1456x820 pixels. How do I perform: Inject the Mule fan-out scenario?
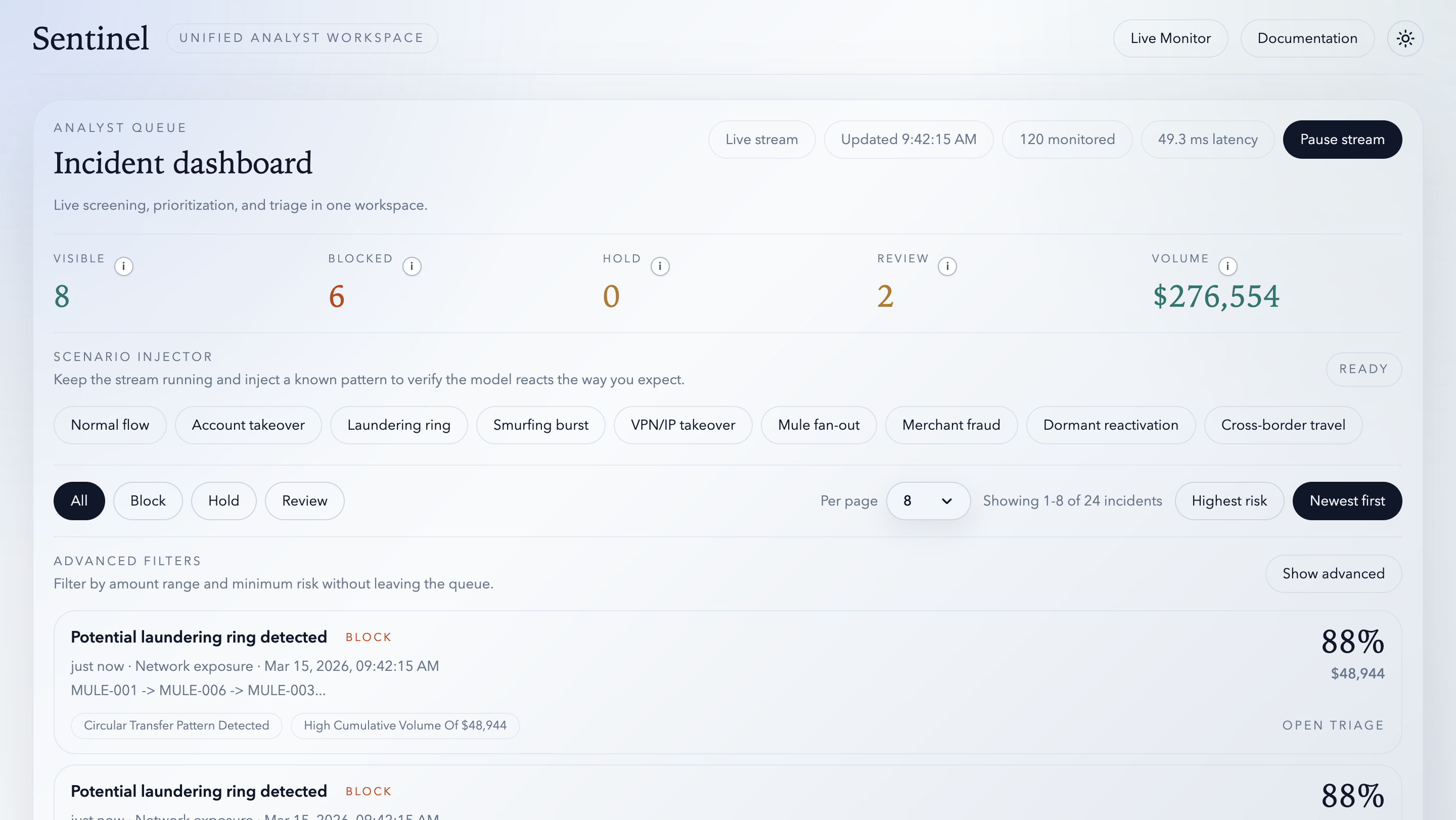(818, 425)
